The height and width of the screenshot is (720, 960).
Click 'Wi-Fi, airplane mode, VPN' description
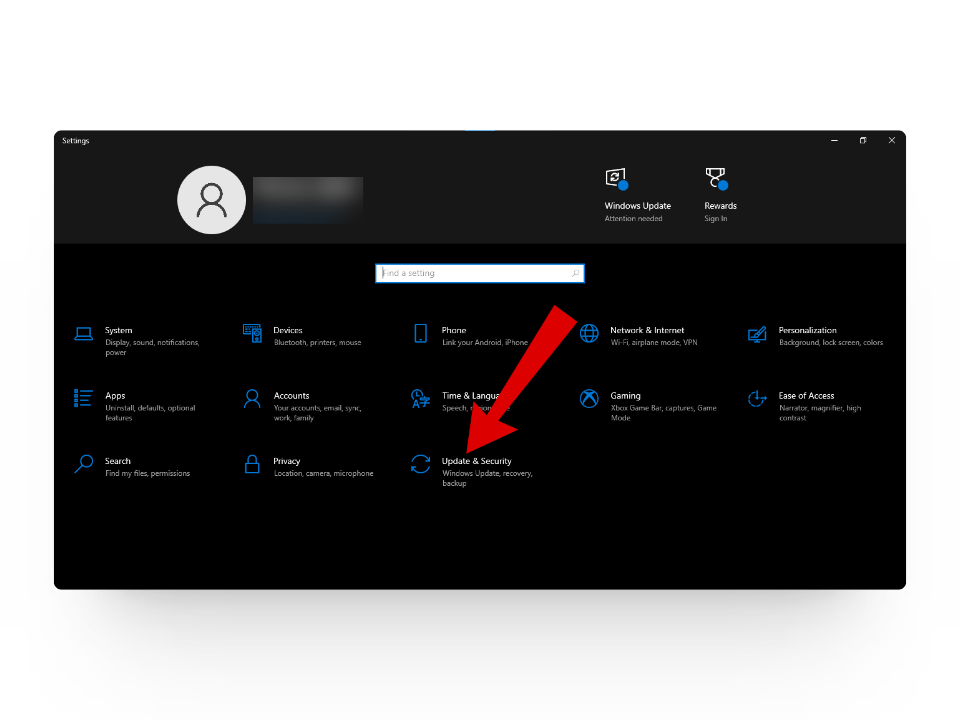(x=654, y=342)
